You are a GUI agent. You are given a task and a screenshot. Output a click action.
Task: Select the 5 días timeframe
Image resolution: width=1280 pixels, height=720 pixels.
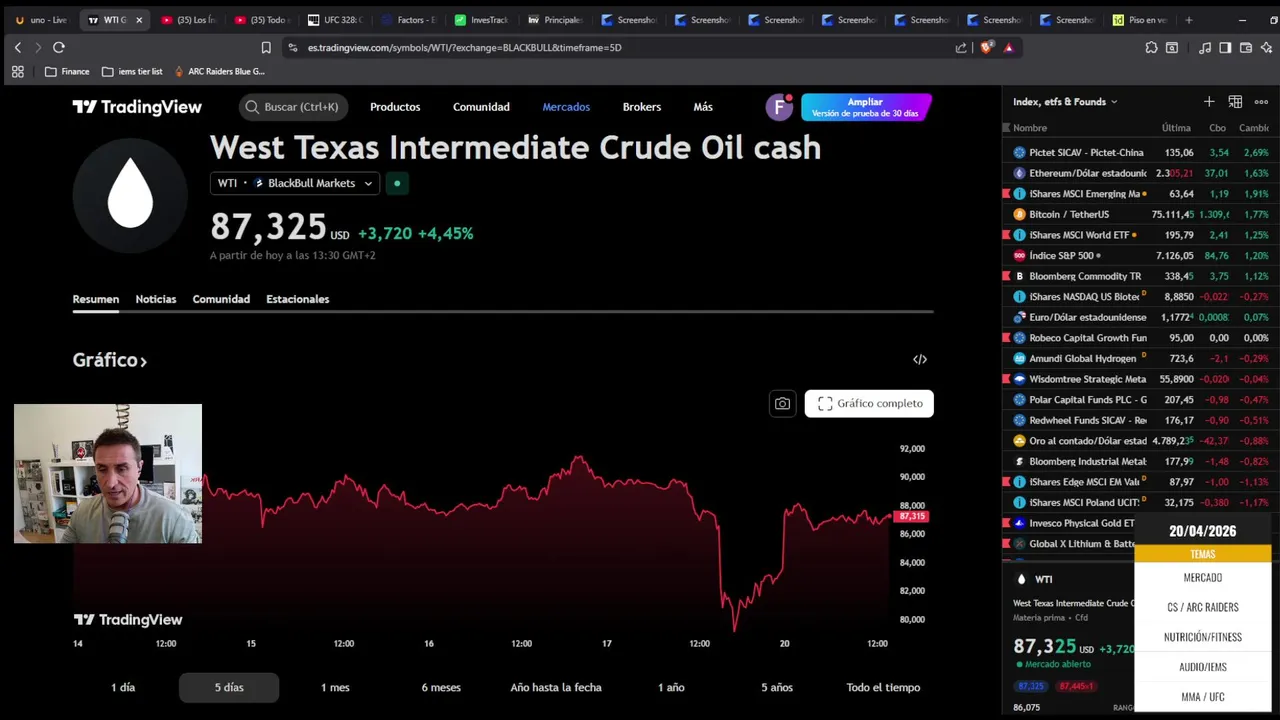tap(229, 687)
